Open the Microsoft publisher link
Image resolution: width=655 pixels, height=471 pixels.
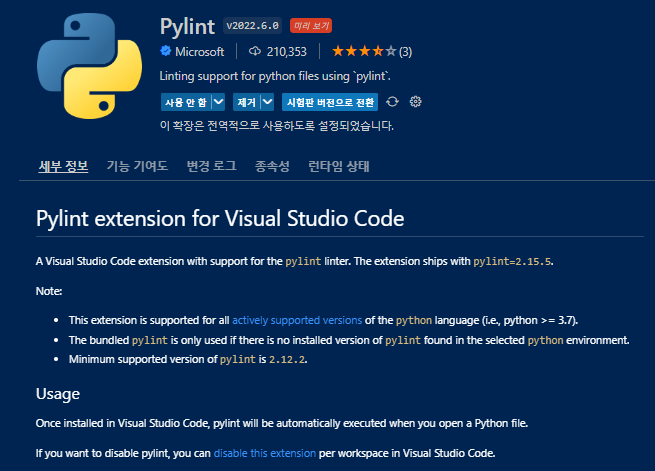point(199,51)
